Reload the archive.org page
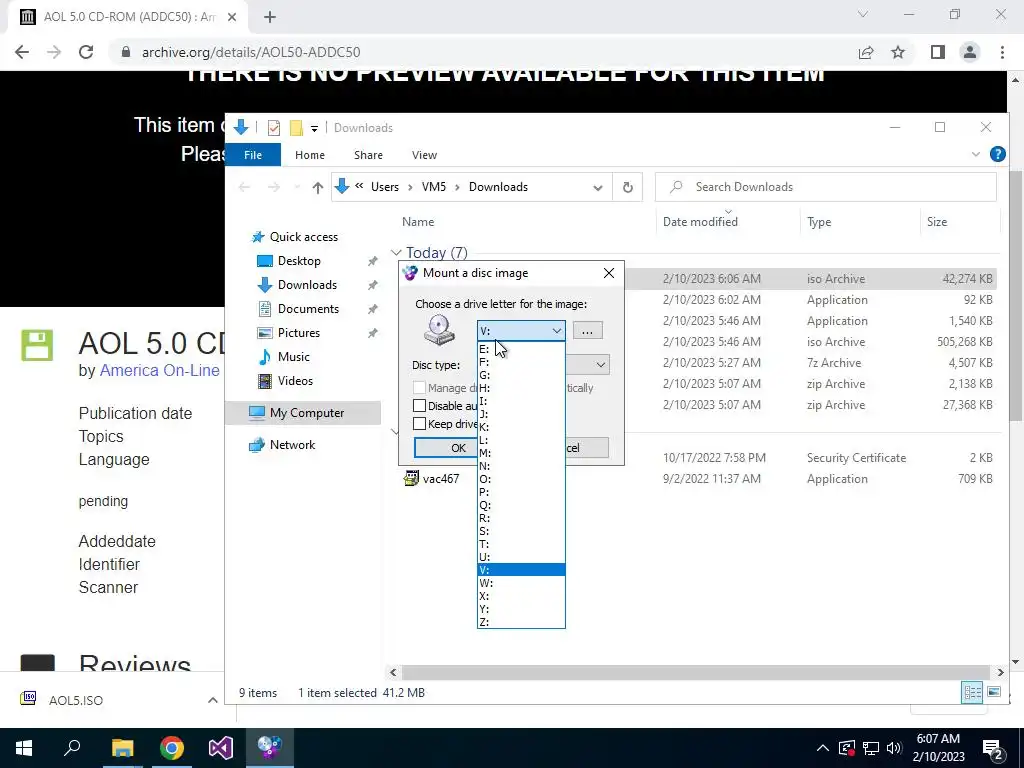The image size is (1024, 768). tap(86, 52)
